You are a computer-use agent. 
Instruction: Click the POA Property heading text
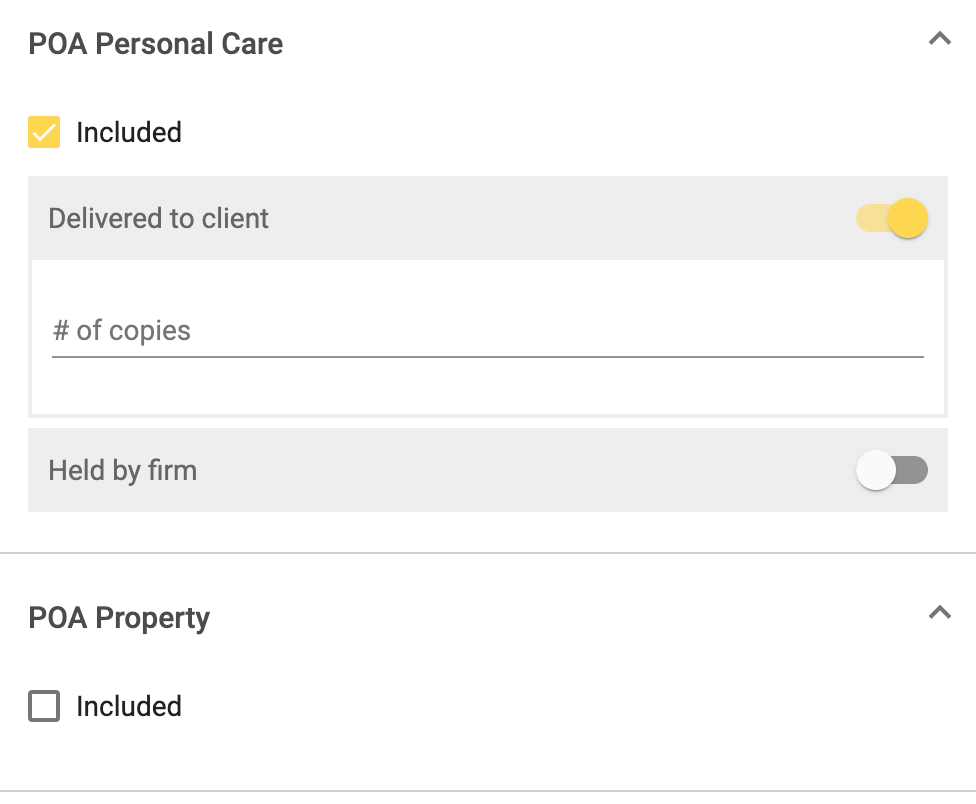(x=119, y=618)
